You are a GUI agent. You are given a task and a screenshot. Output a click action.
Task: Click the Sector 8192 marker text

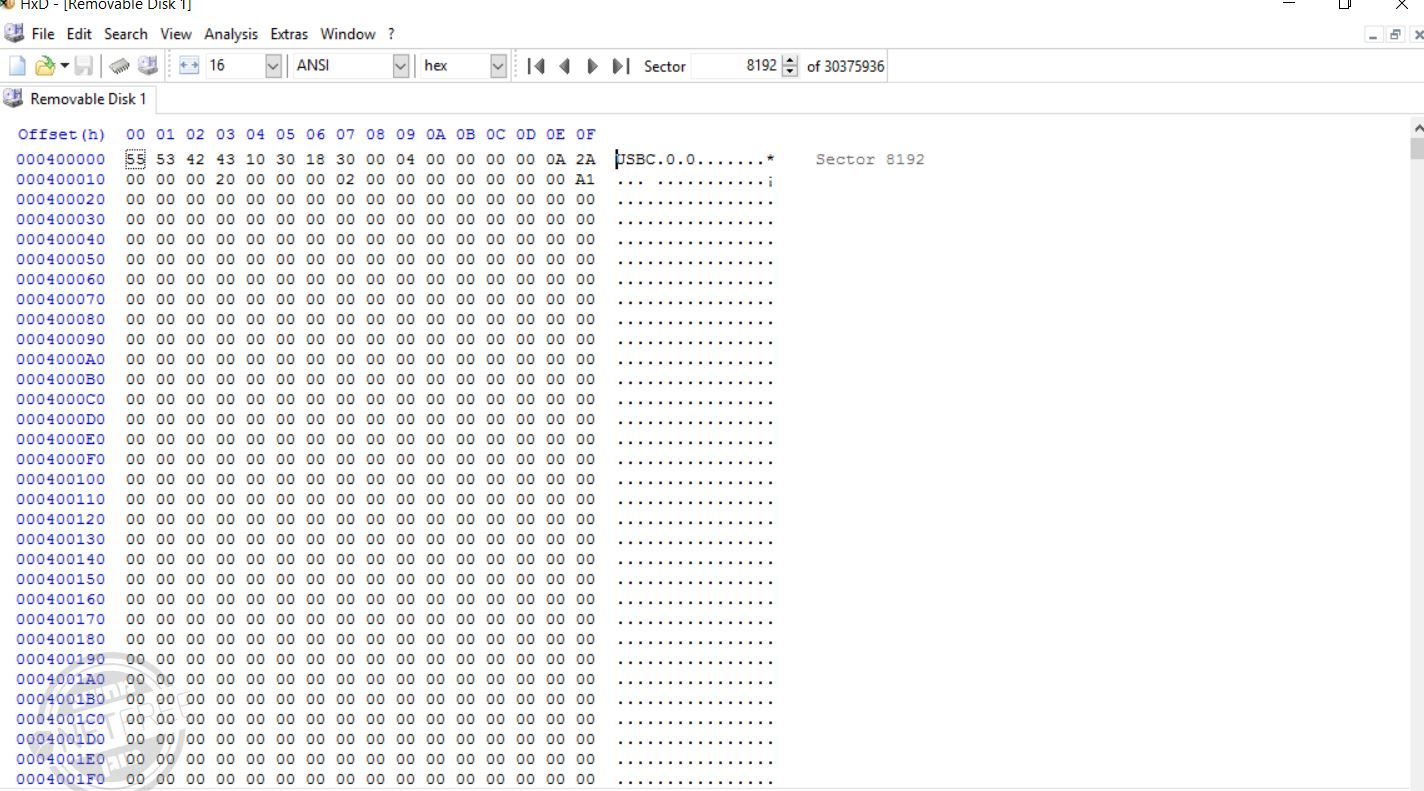870,160
